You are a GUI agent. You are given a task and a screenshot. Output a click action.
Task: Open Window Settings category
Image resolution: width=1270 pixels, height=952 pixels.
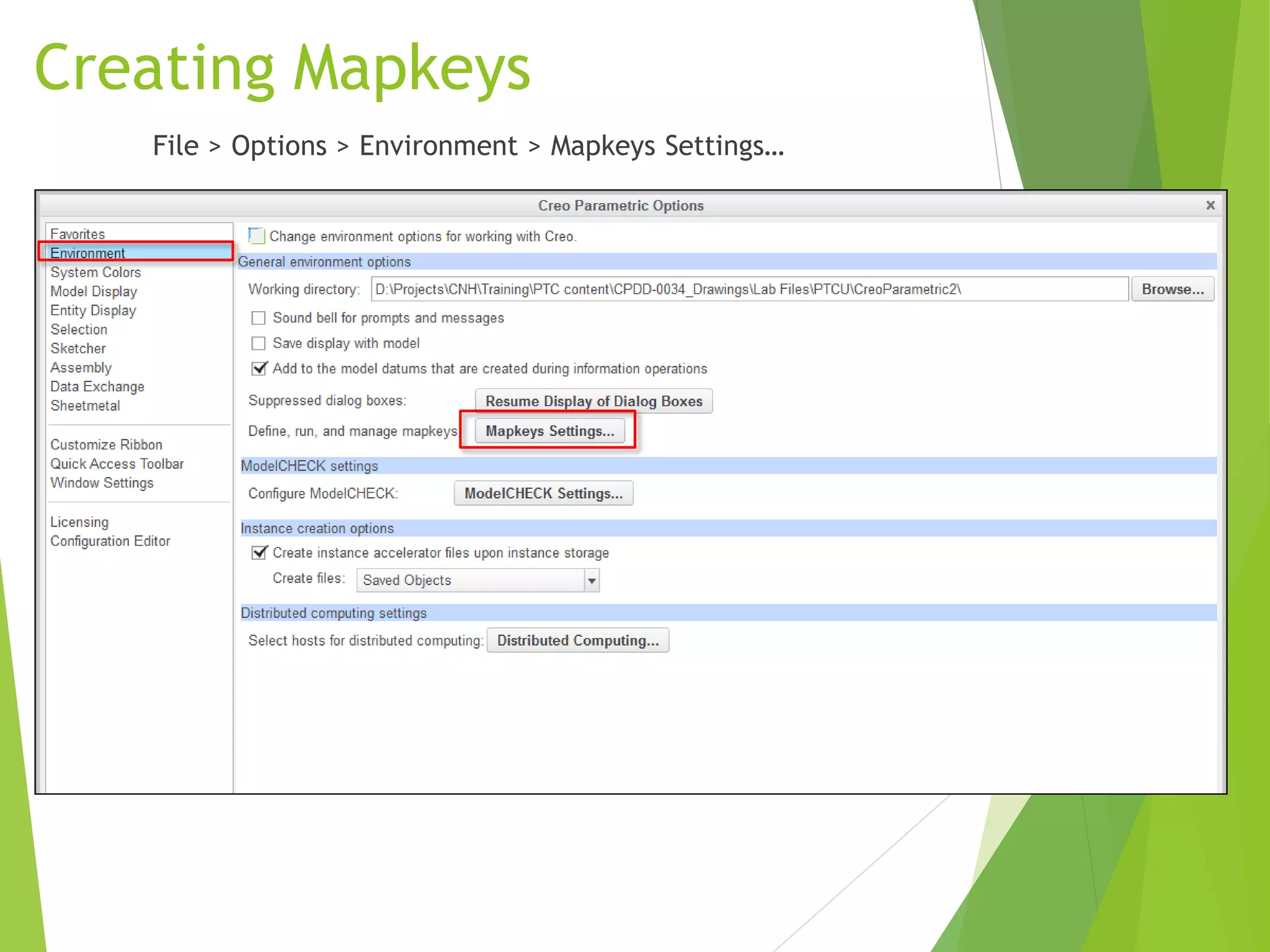pyautogui.click(x=102, y=483)
